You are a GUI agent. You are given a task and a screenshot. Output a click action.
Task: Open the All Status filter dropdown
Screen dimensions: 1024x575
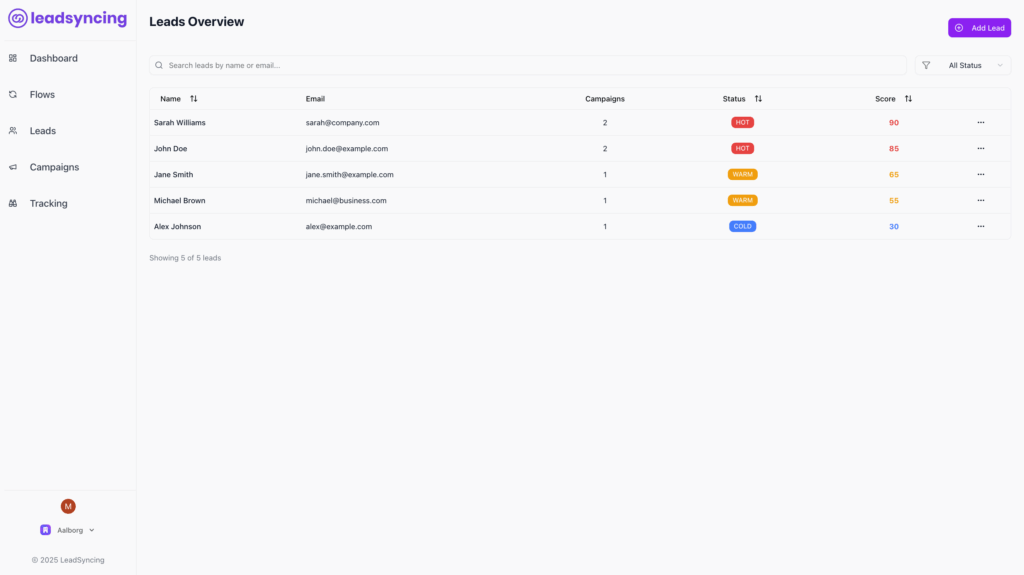(x=963, y=65)
